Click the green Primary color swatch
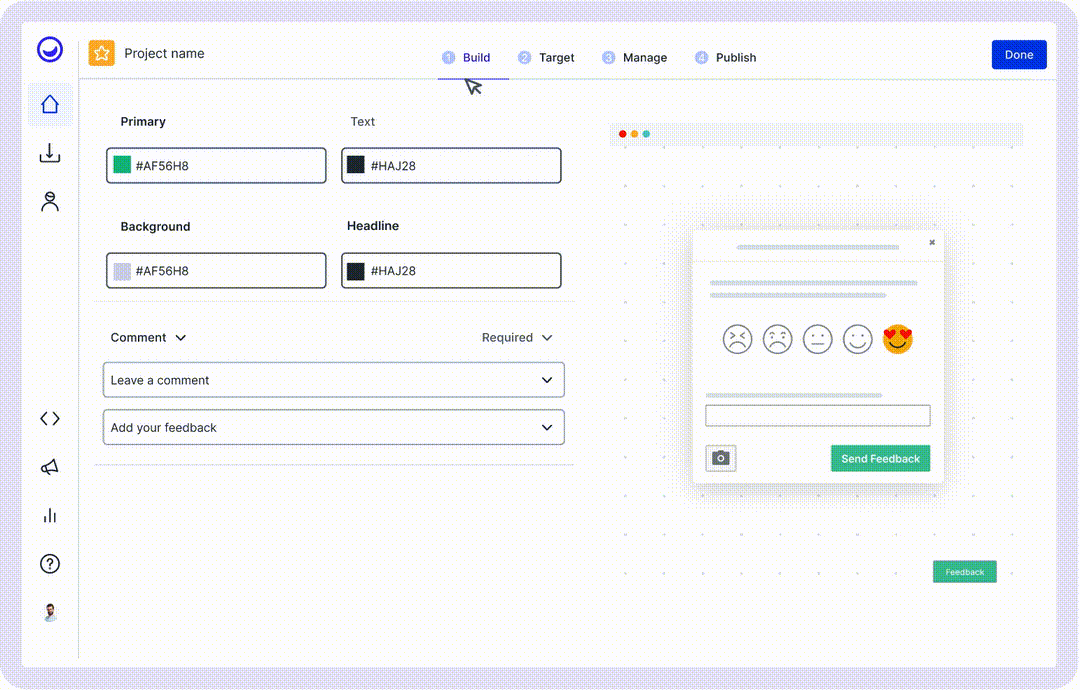 click(123, 165)
